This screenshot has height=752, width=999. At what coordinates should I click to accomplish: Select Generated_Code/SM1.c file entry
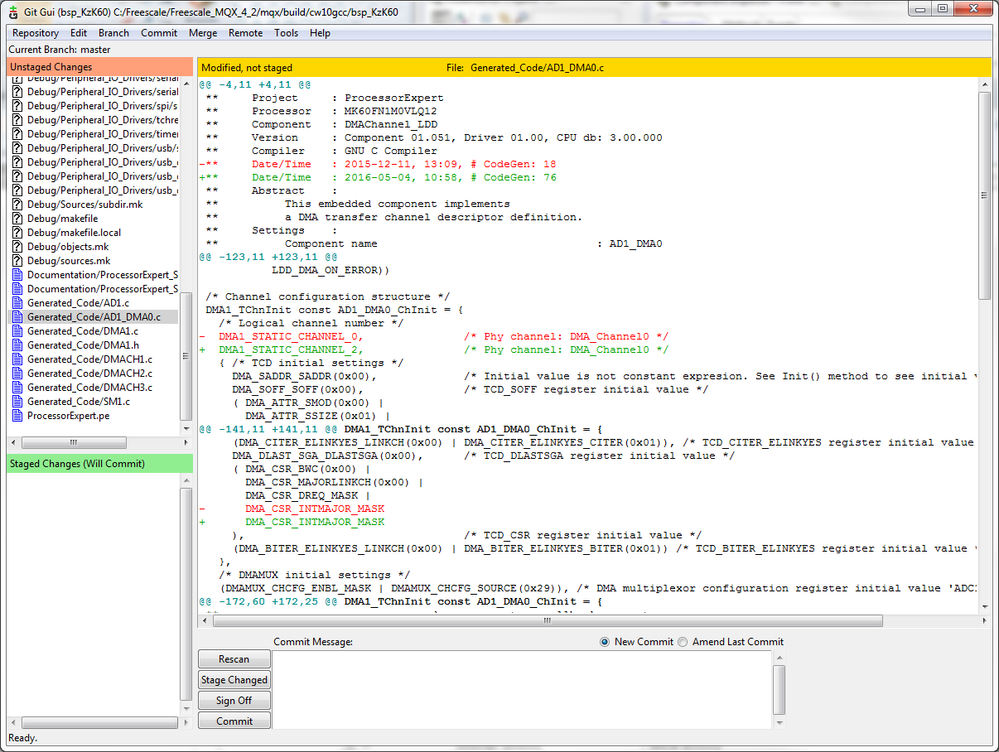(78, 401)
